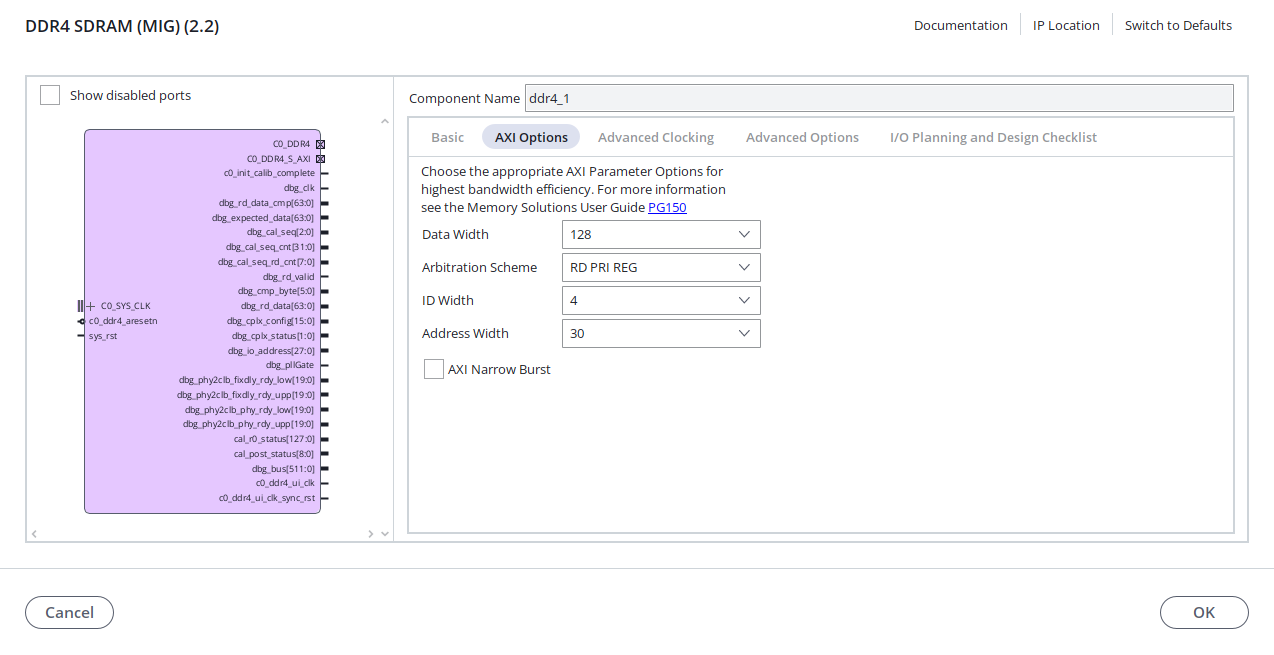Click the scroll left arrow of block diagram

(x=34, y=534)
